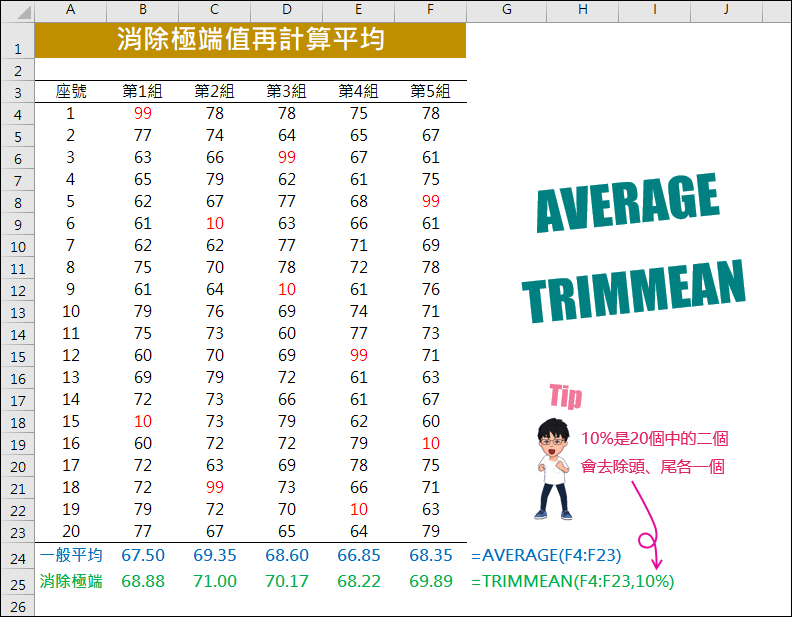This screenshot has height=617, width=792.
Task: Click average value 68.35
Action: [x=430, y=555]
